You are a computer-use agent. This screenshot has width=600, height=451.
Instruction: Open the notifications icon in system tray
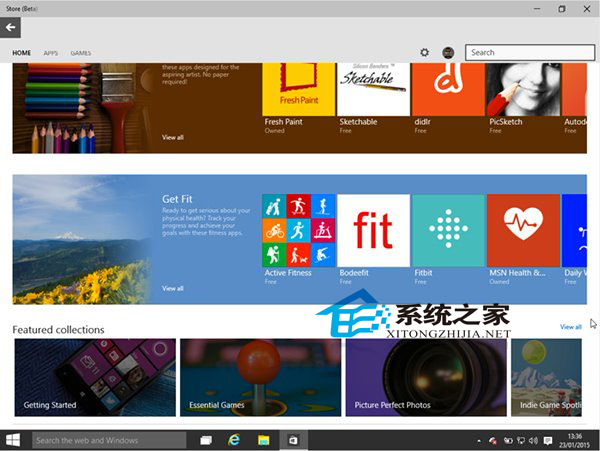[548, 441]
